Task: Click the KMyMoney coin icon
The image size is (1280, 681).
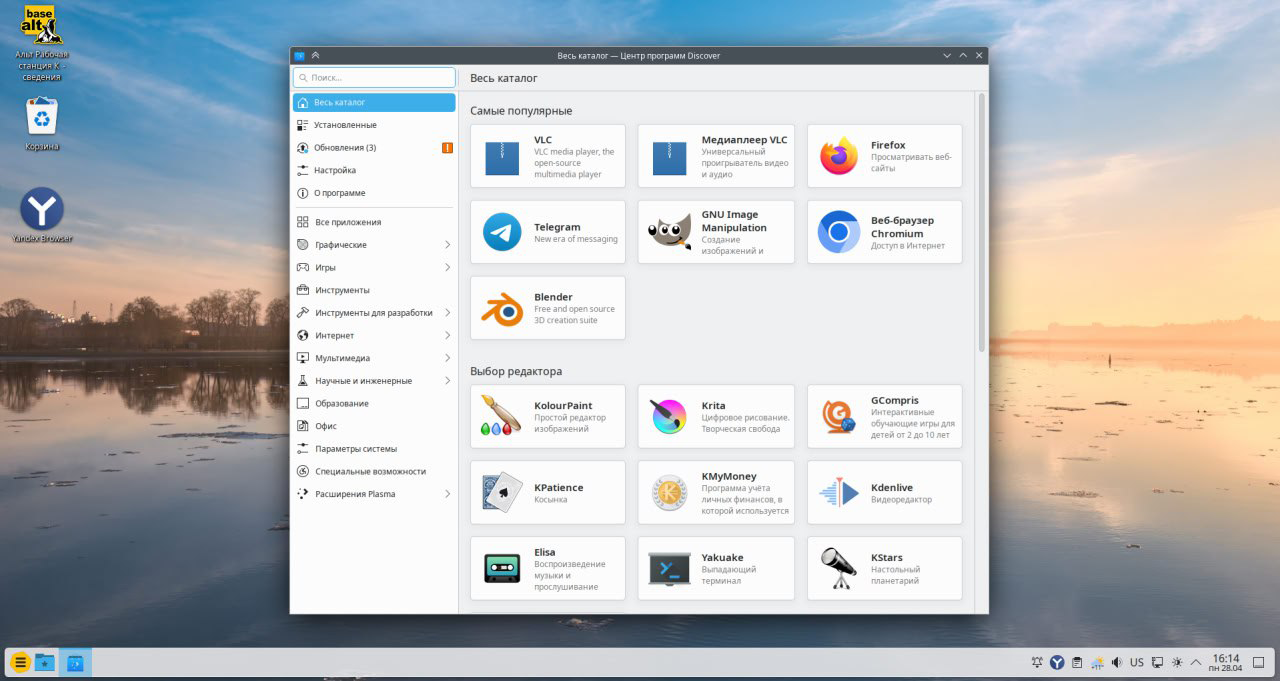Action: pyautogui.click(x=670, y=492)
